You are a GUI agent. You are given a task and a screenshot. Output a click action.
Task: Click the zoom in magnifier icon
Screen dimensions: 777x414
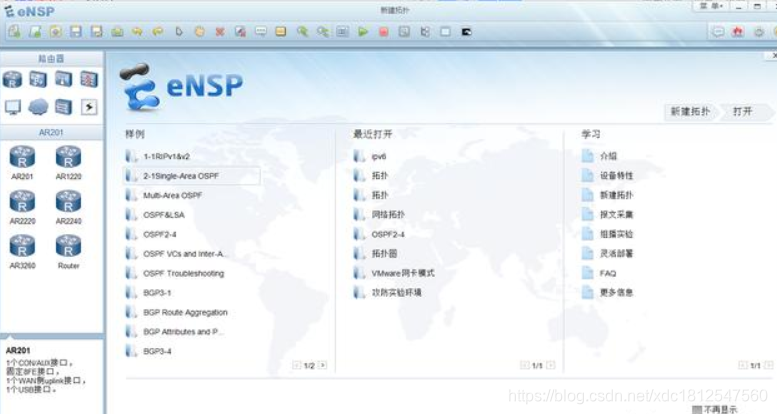coord(302,32)
